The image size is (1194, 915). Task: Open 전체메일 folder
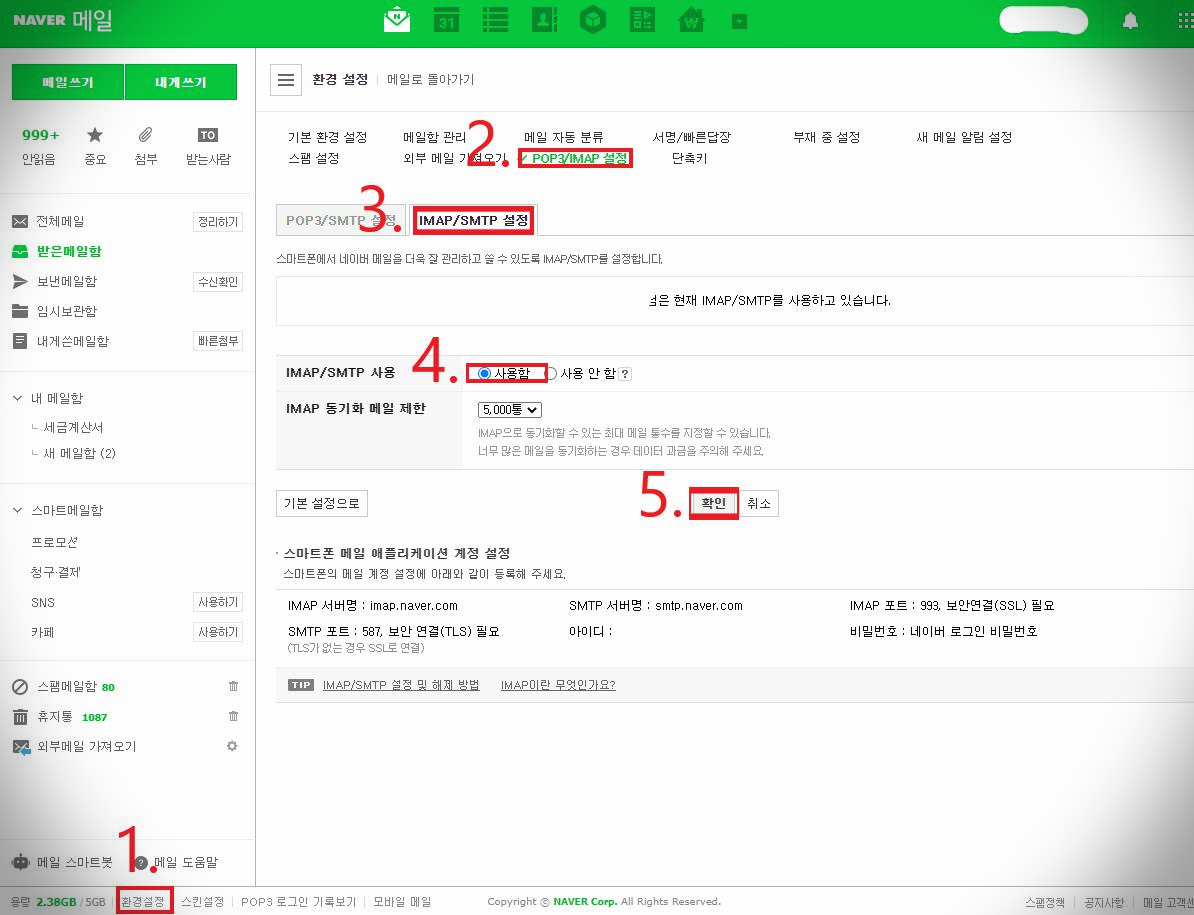[x=60, y=222]
